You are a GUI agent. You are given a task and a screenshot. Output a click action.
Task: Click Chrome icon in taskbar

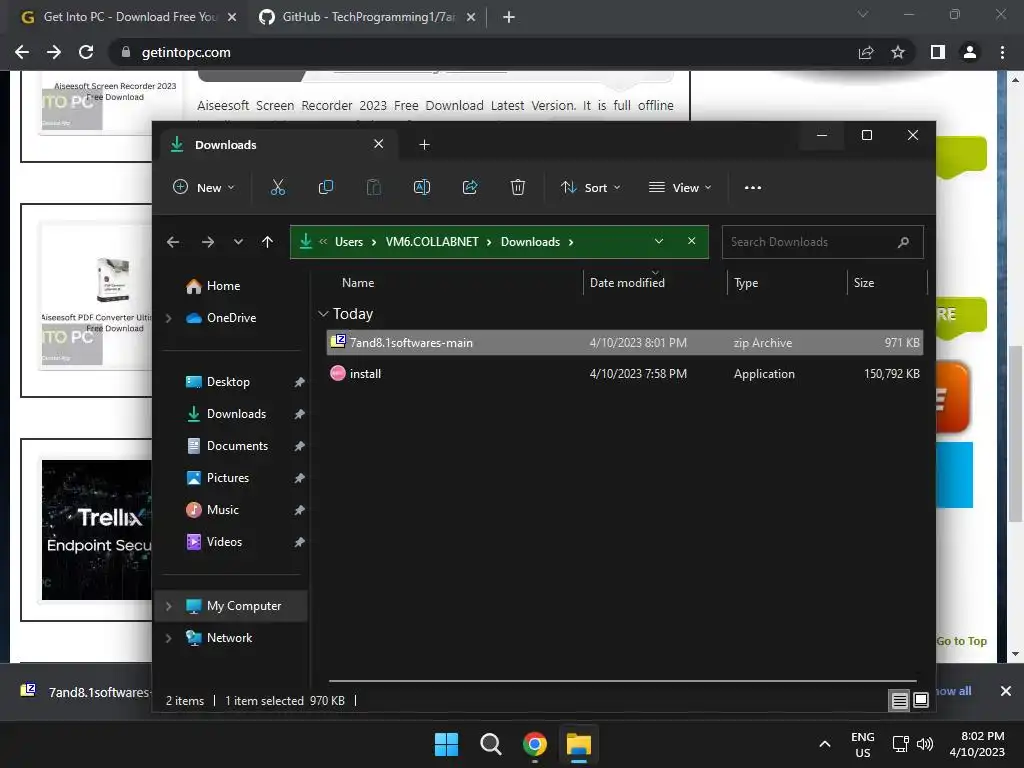pos(535,744)
